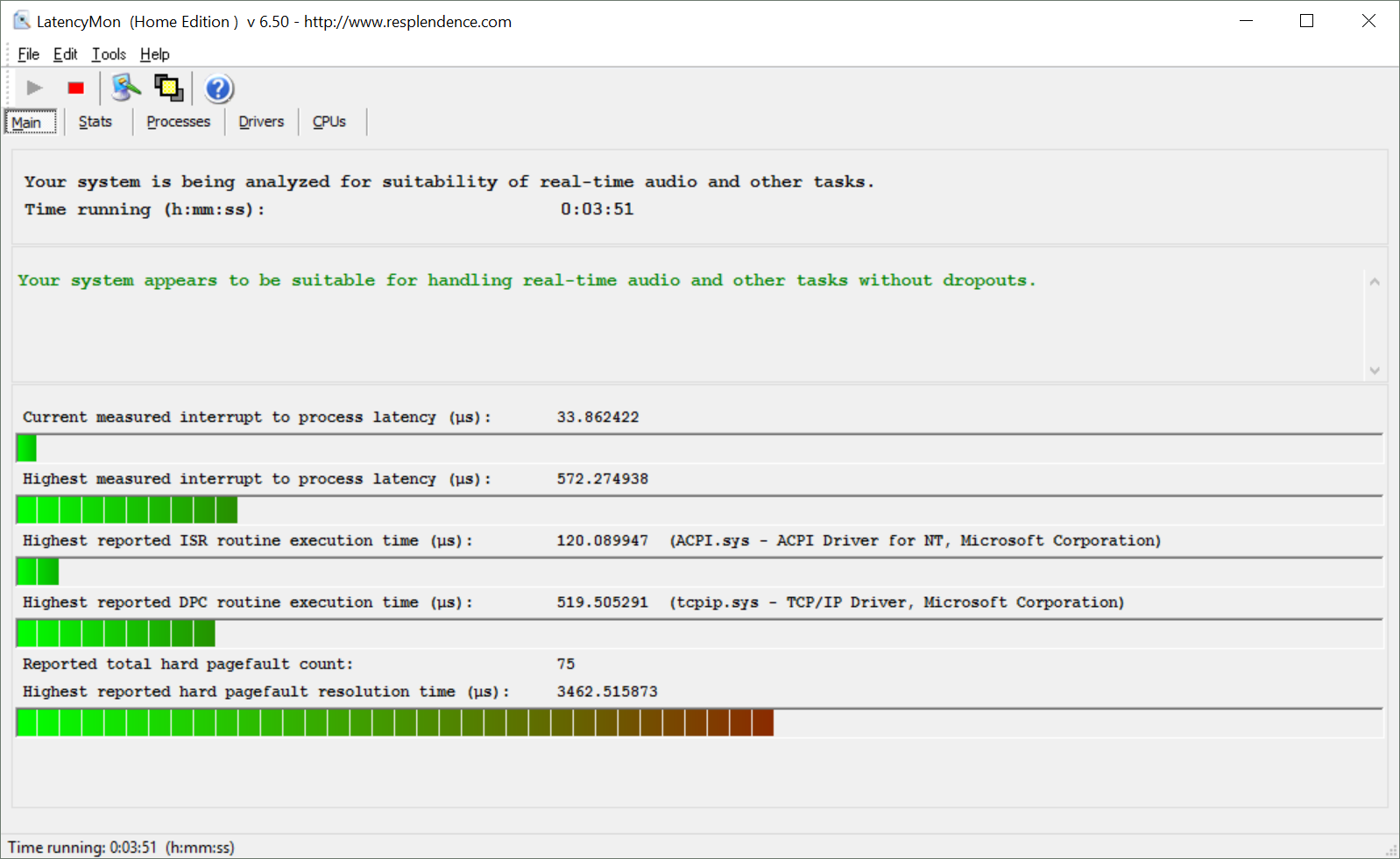Switch to the Processes tab
Image resolution: width=1400 pixels, height=859 pixels.
pos(179,122)
